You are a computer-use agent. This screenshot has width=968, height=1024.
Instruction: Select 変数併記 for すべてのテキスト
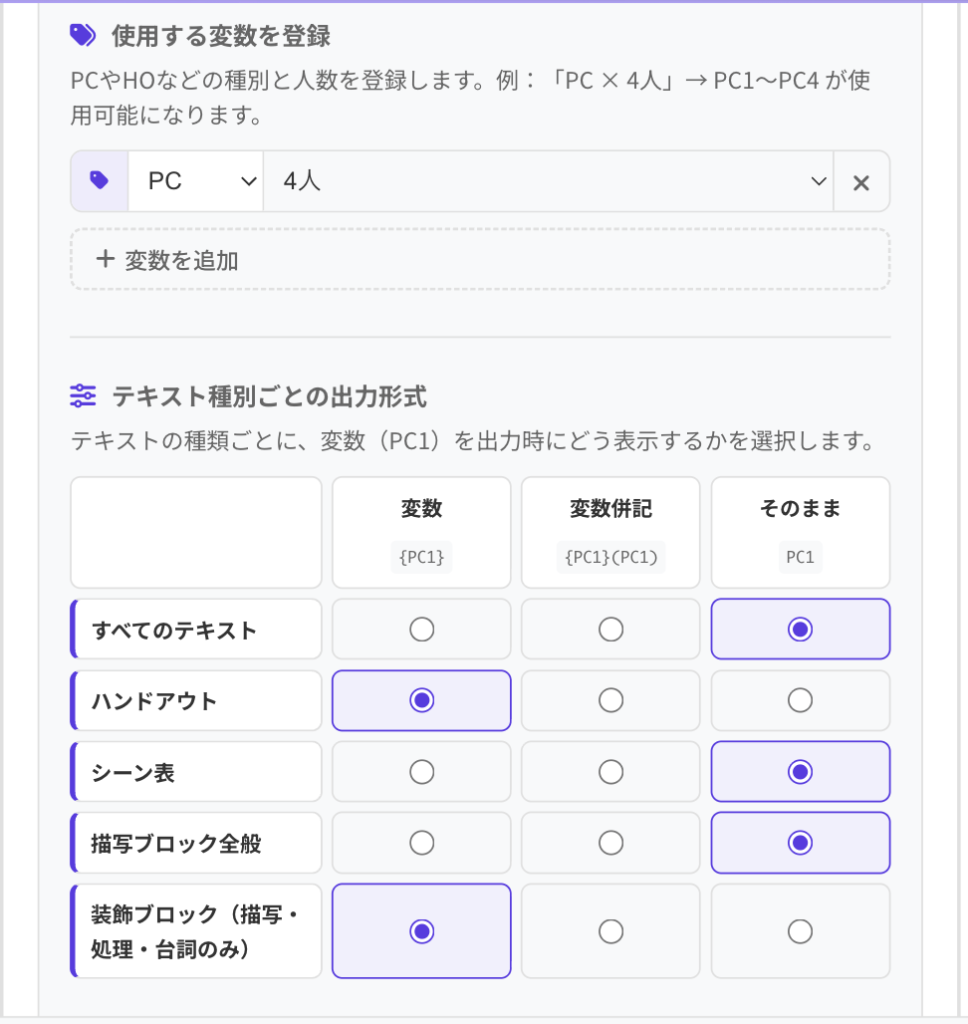click(x=611, y=630)
